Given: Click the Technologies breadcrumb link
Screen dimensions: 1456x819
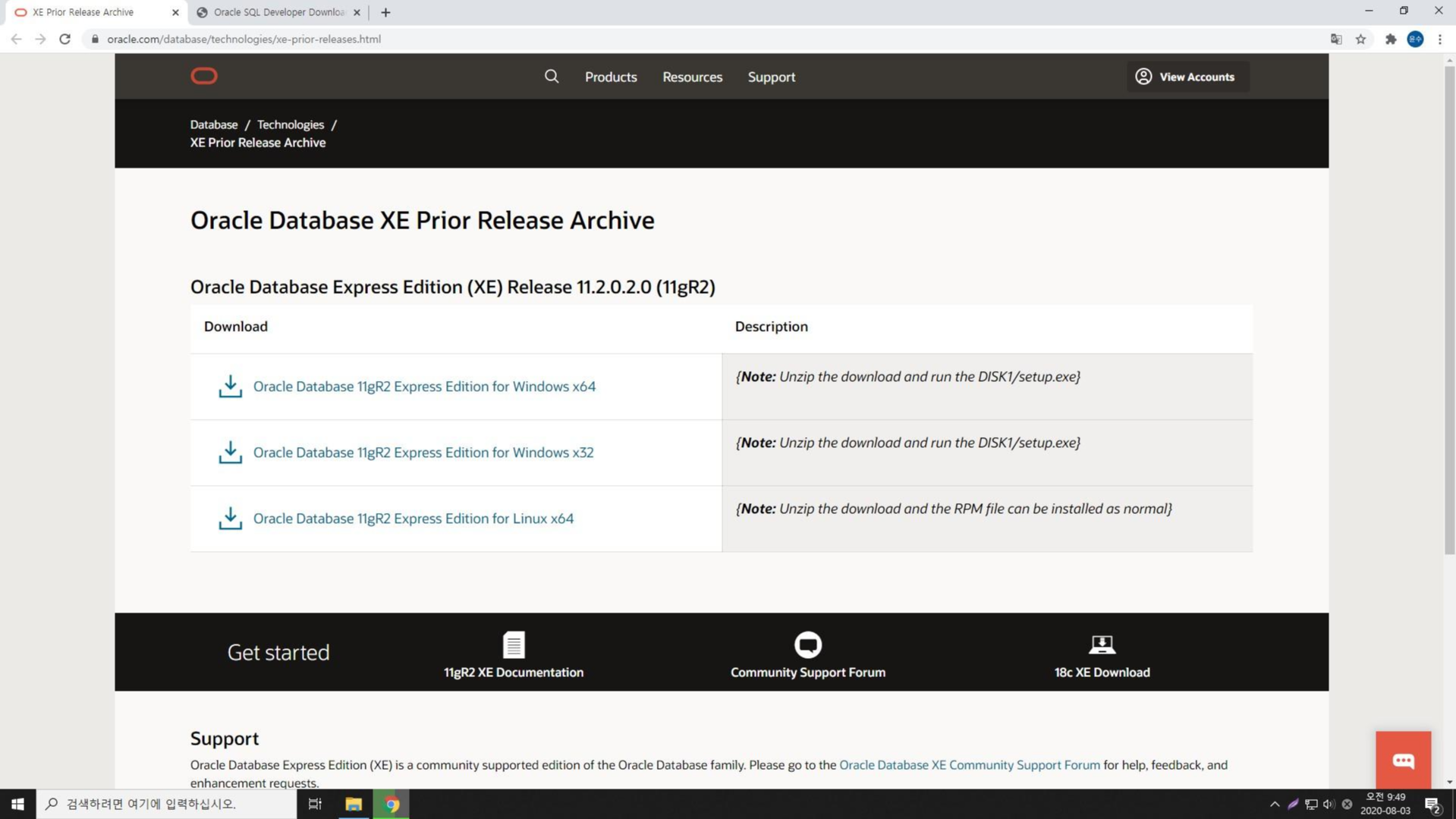Looking at the screenshot, I should tap(290, 124).
